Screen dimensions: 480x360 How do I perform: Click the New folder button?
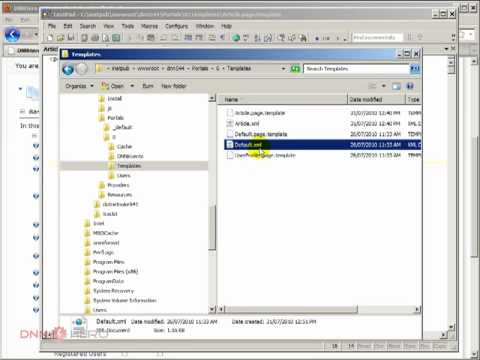174,86
